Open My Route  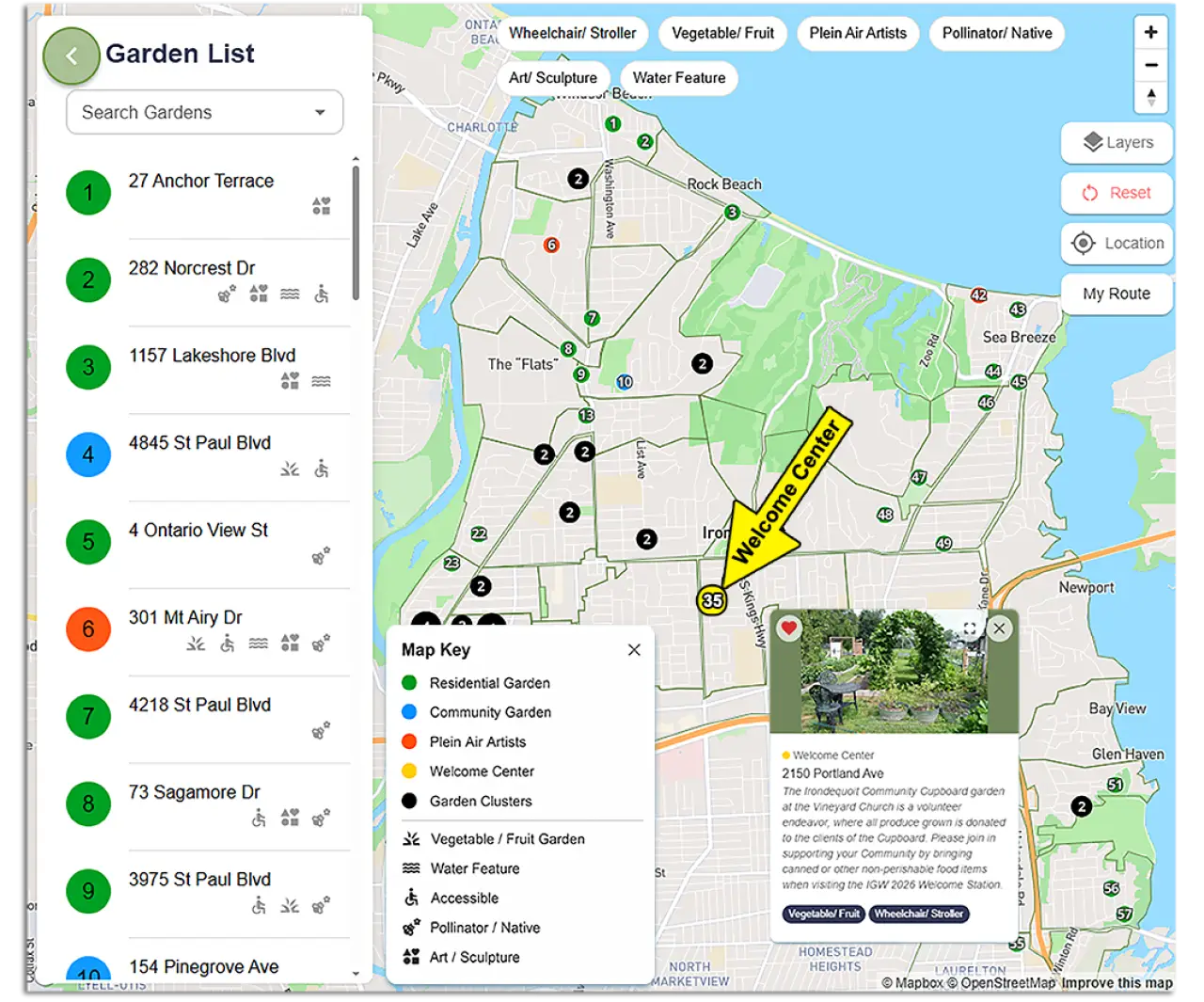click(1117, 294)
